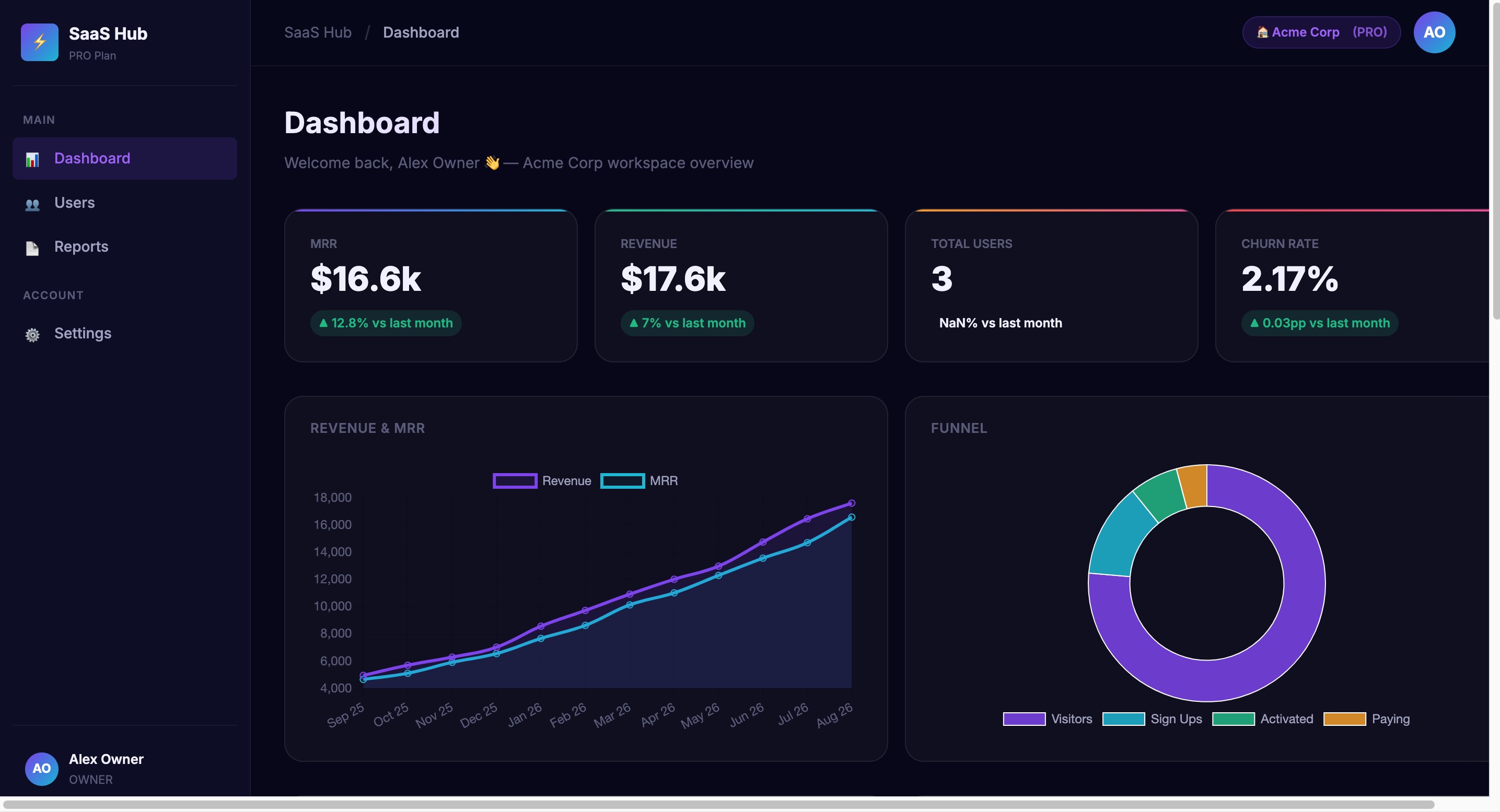
Task: Click the SaaS Hub breadcrumb link
Action: [318, 32]
